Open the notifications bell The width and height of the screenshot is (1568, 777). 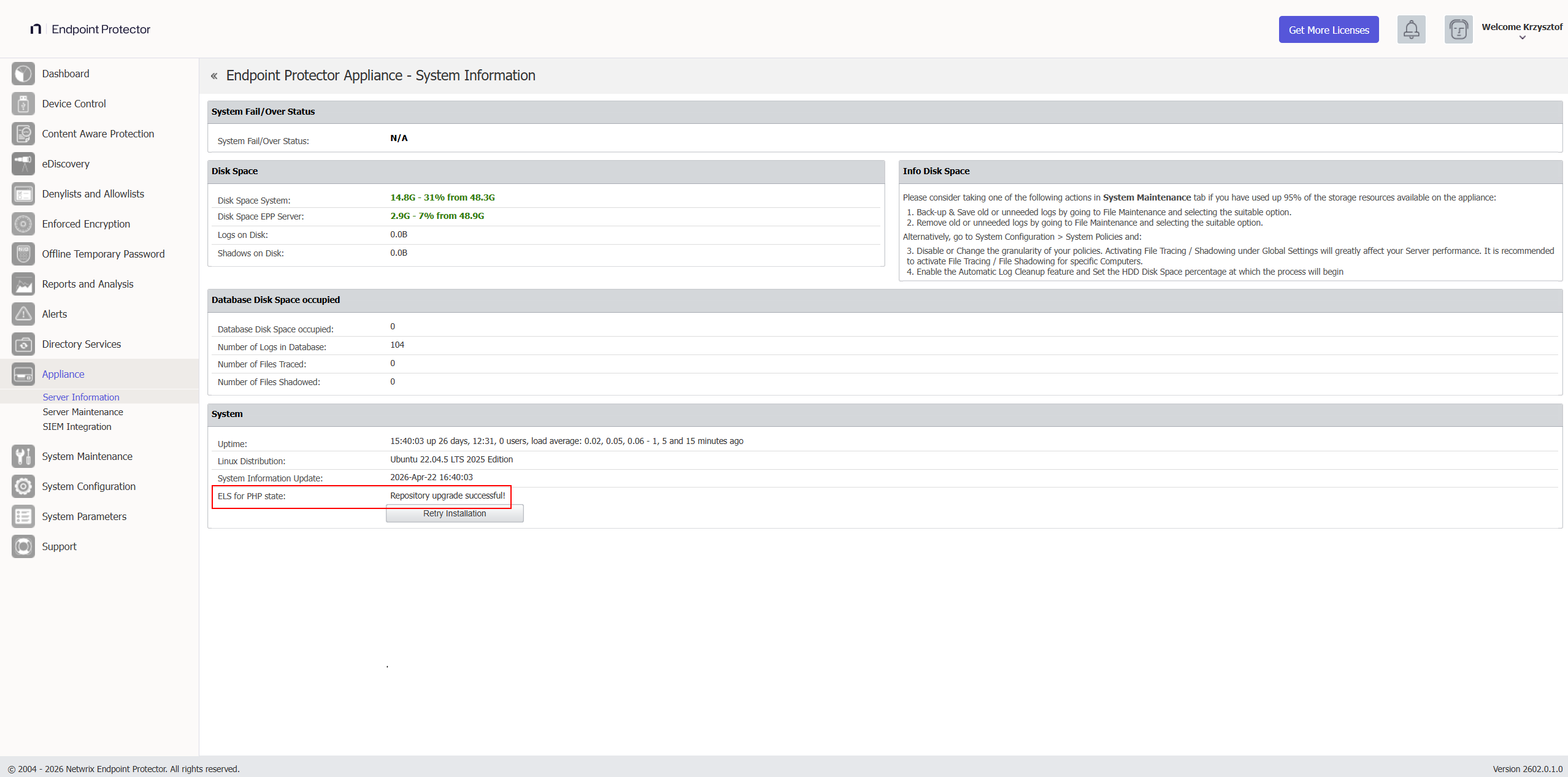[1411, 29]
